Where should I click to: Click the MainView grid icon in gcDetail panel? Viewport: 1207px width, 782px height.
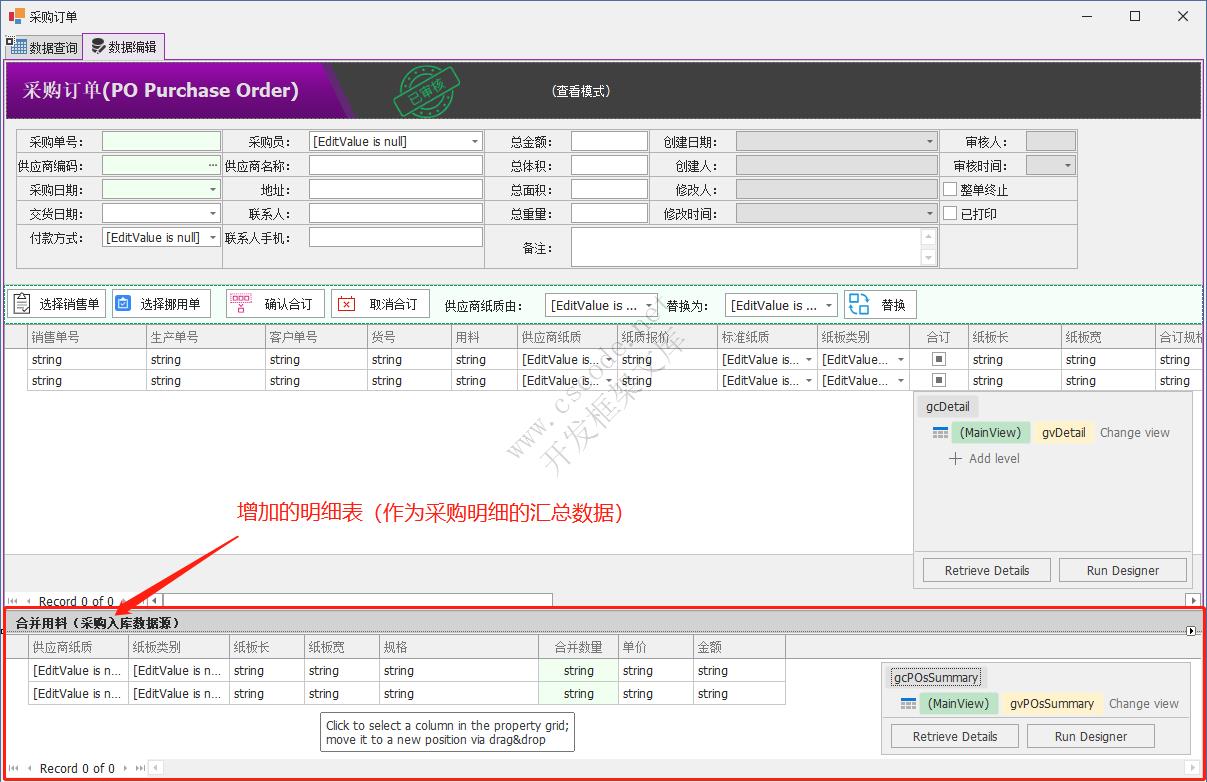tap(941, 432)
